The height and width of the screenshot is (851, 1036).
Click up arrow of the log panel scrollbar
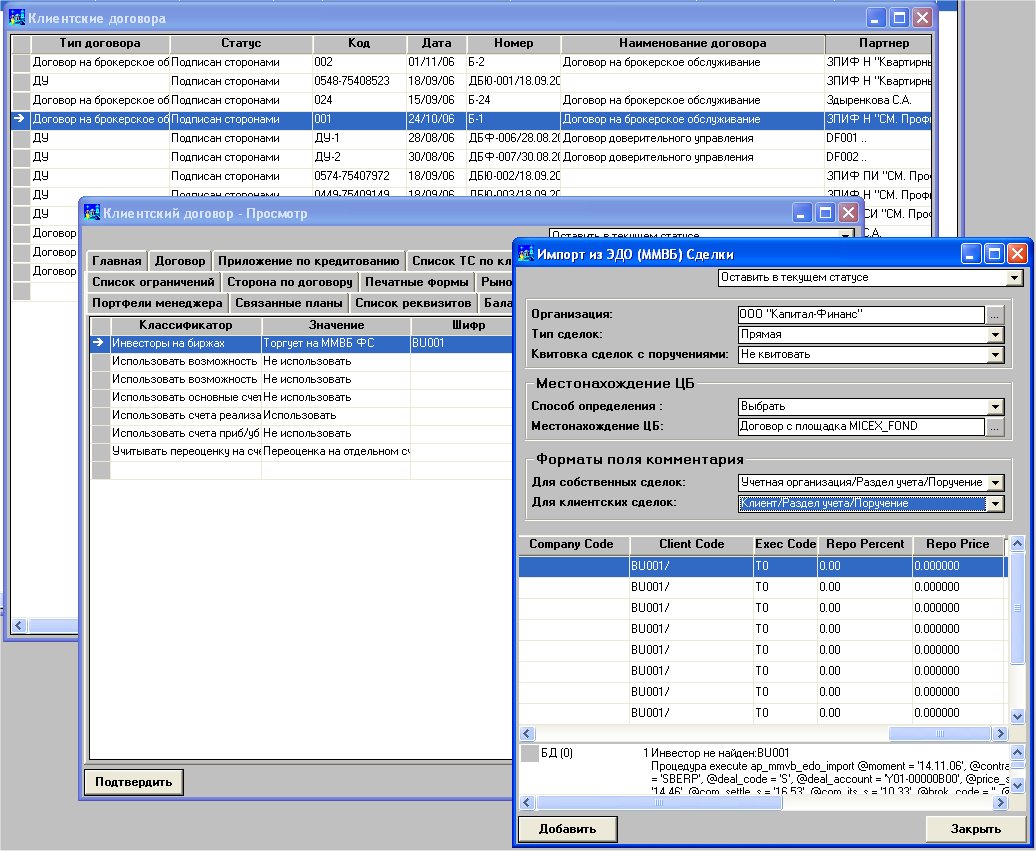click(1018, 752)
